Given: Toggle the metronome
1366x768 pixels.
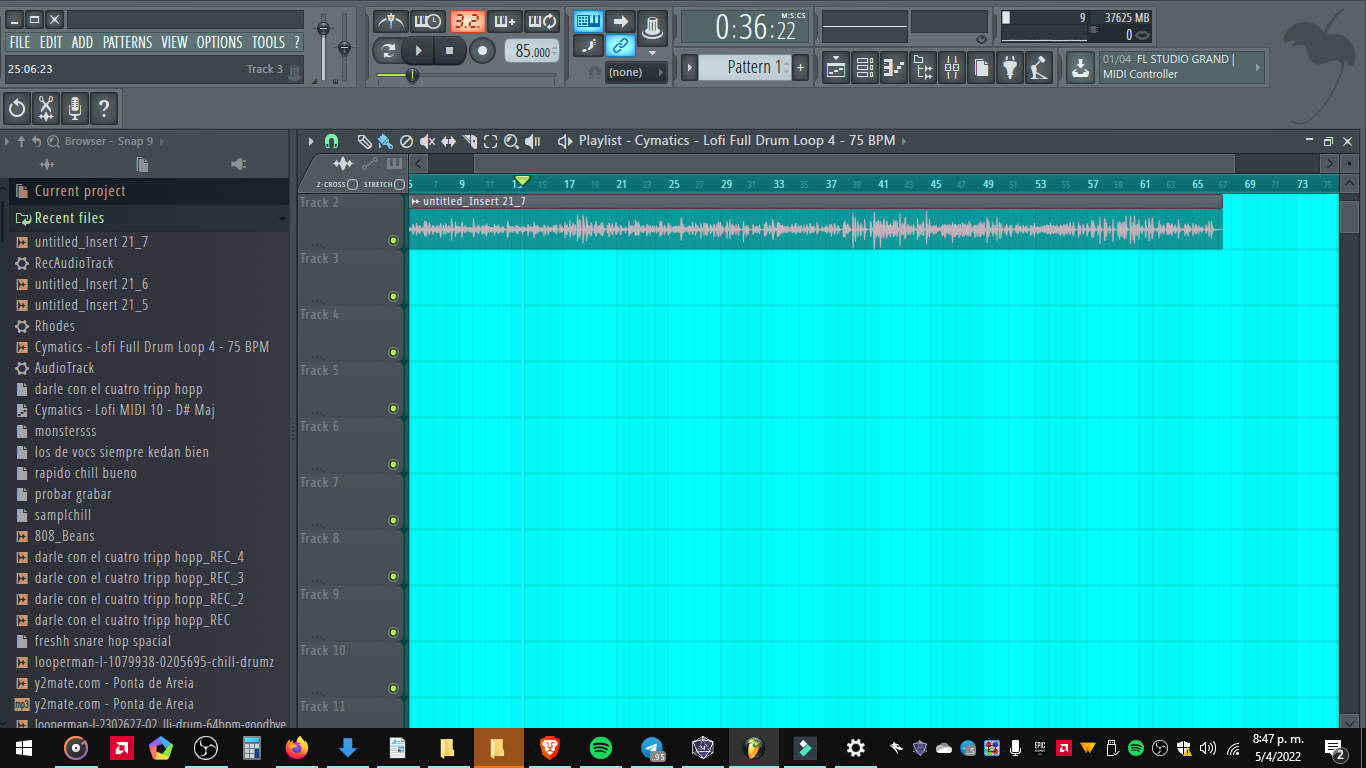Looking at the screenshot, I should [x=390, y=20].
